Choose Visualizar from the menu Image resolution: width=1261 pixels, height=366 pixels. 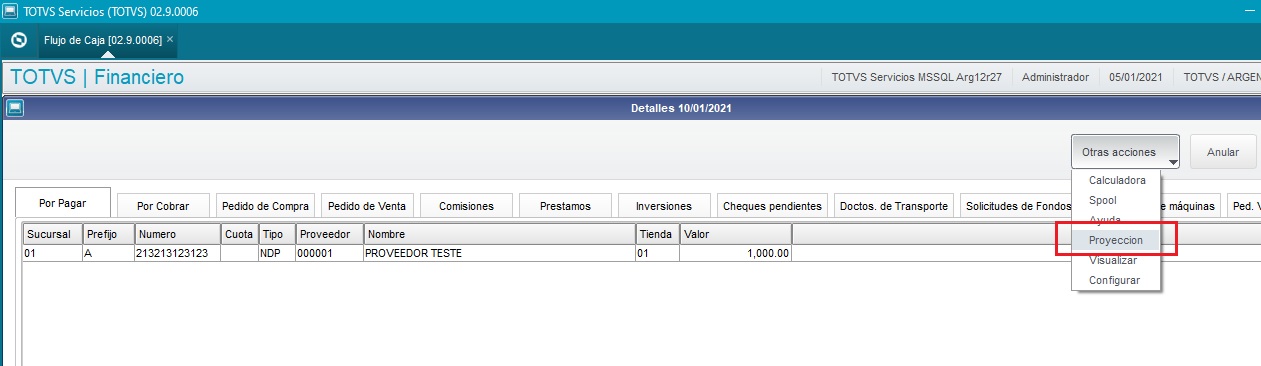[x=1117, y=260]
